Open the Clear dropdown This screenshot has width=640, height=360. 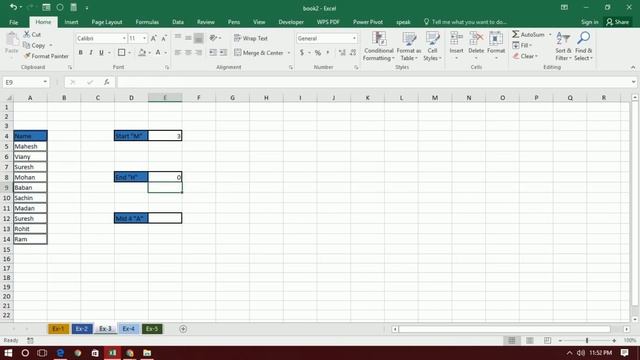coord(525,56)
